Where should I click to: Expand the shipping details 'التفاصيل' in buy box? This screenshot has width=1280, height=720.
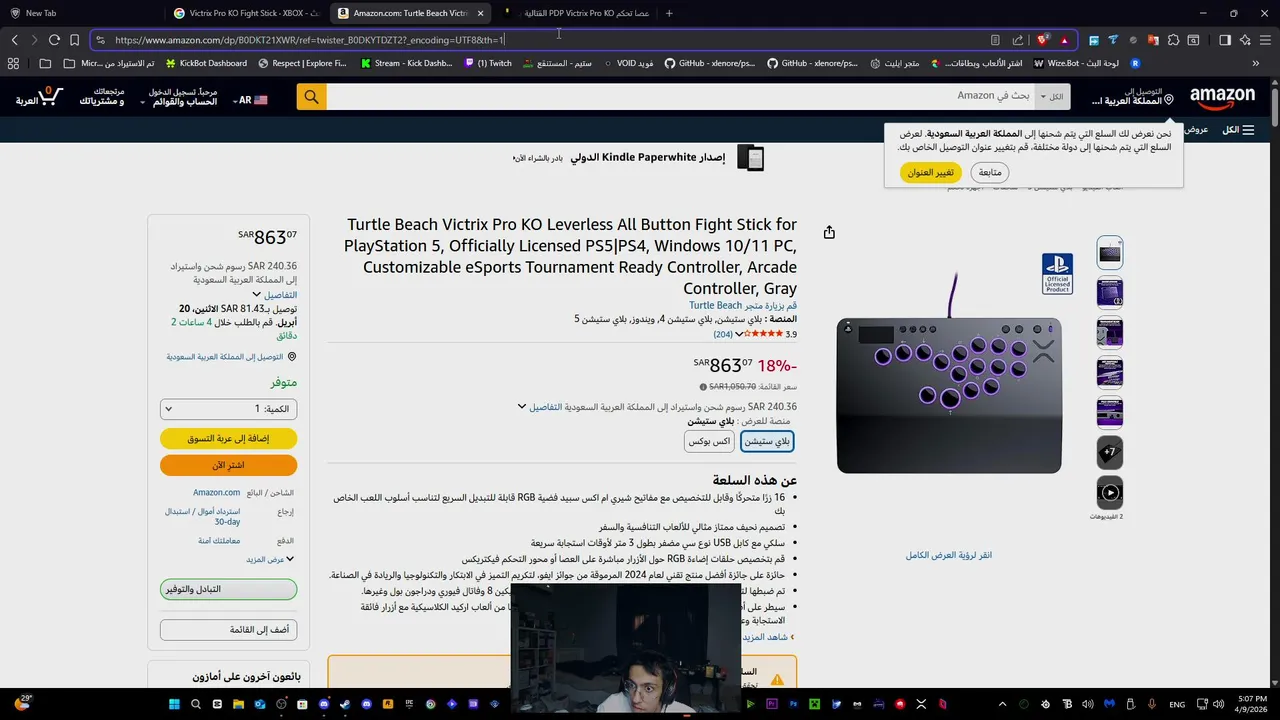[x=275, y=295]
